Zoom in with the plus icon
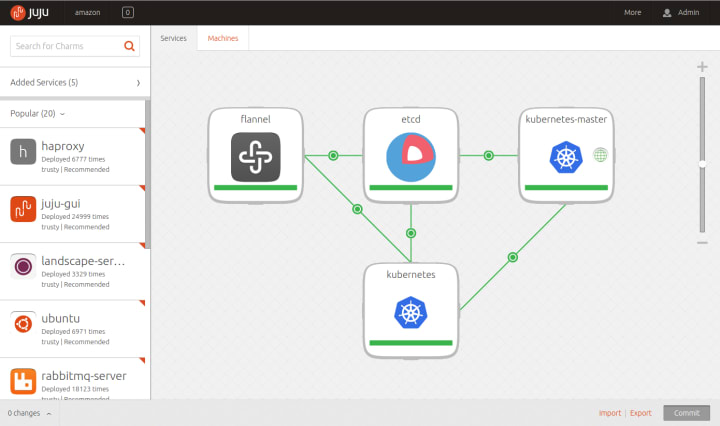This screenshot has width=720, height=426. coord(702,67)
